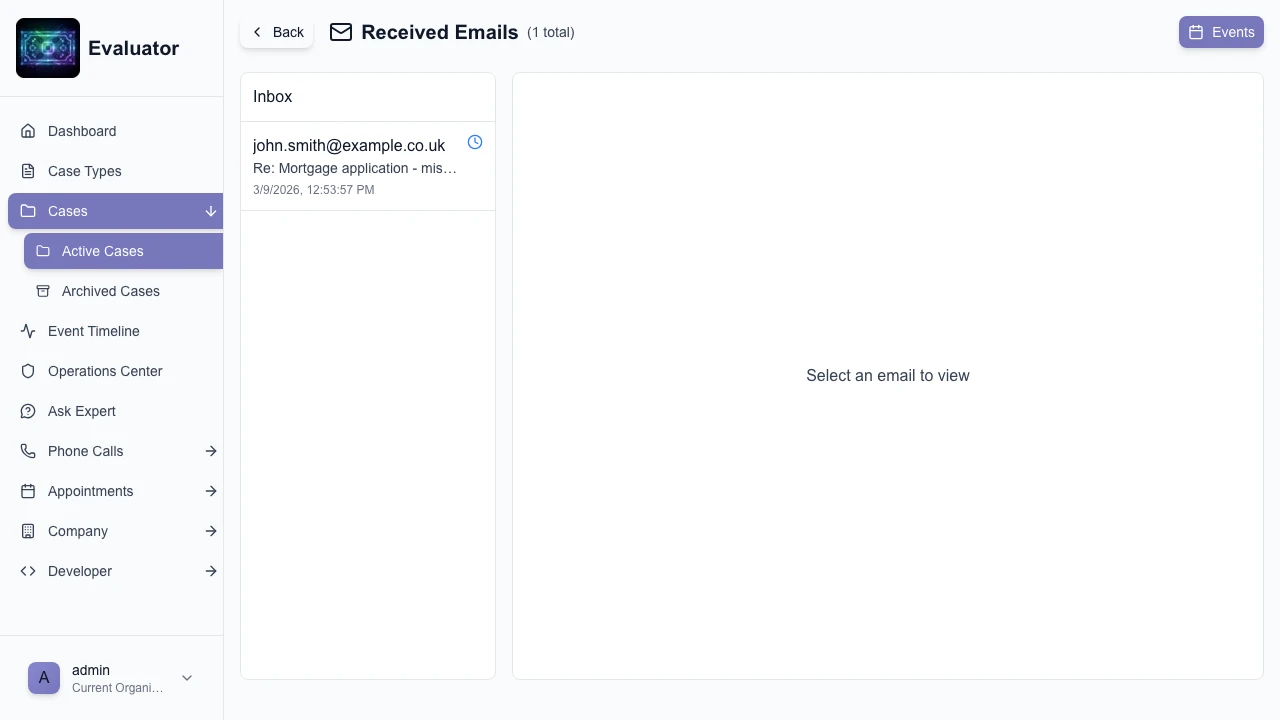Viewport: 1280px width, 720px height.
Task: Select the Appointments calendar icon
Action: [x=28, y=491]
